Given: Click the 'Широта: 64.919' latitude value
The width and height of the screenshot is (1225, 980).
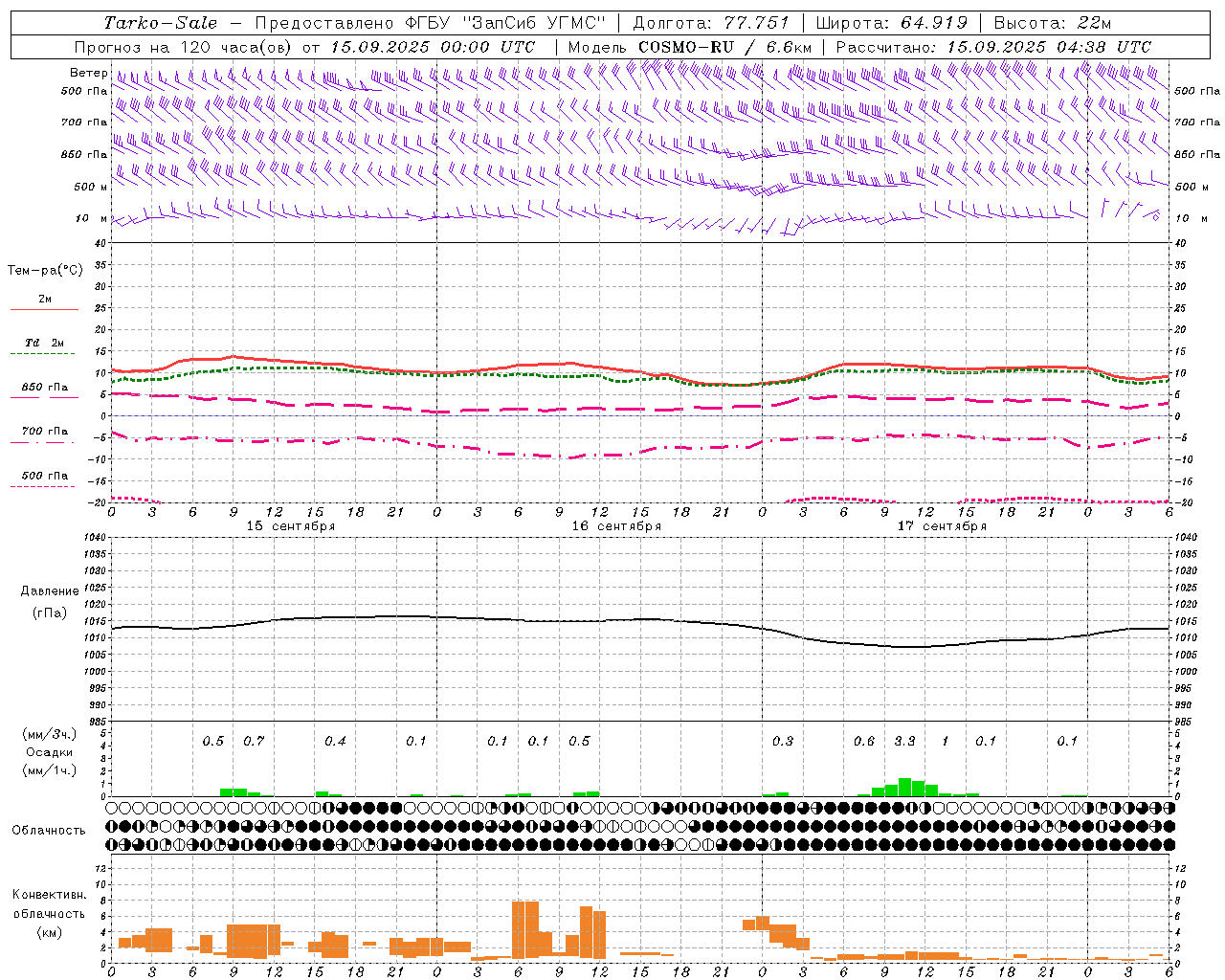Looking at the screenshot, I should tap(891, 23).
